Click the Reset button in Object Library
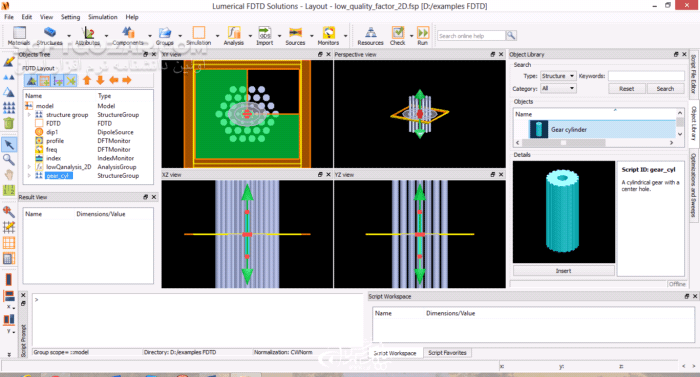700x377 pixels. (626, 88)
